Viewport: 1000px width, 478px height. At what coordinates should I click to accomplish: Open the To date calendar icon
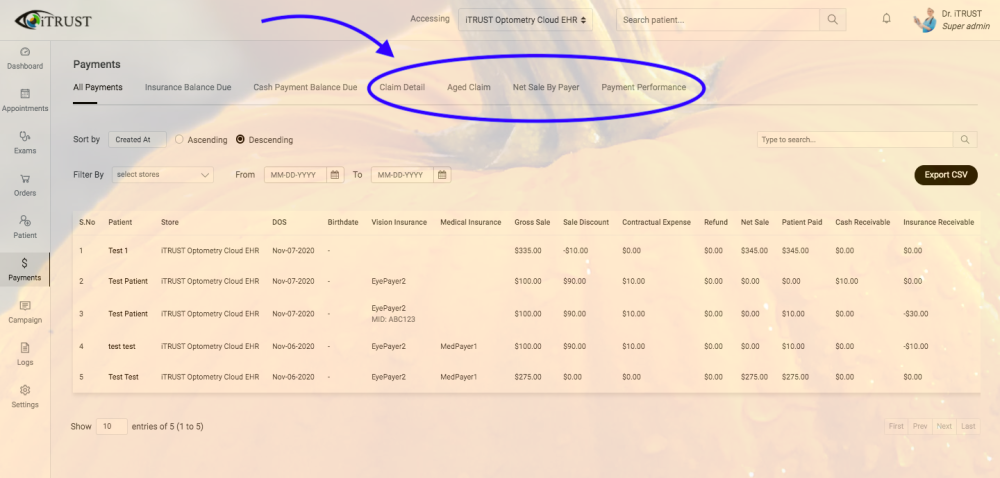[442, 175]
